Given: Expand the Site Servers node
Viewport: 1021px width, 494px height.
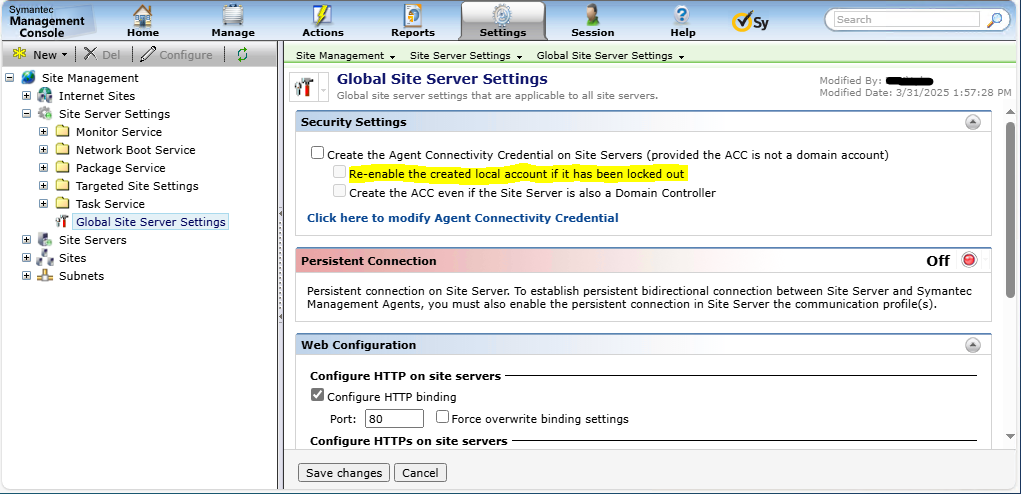Looking at the screenshot, I should 26,240.
